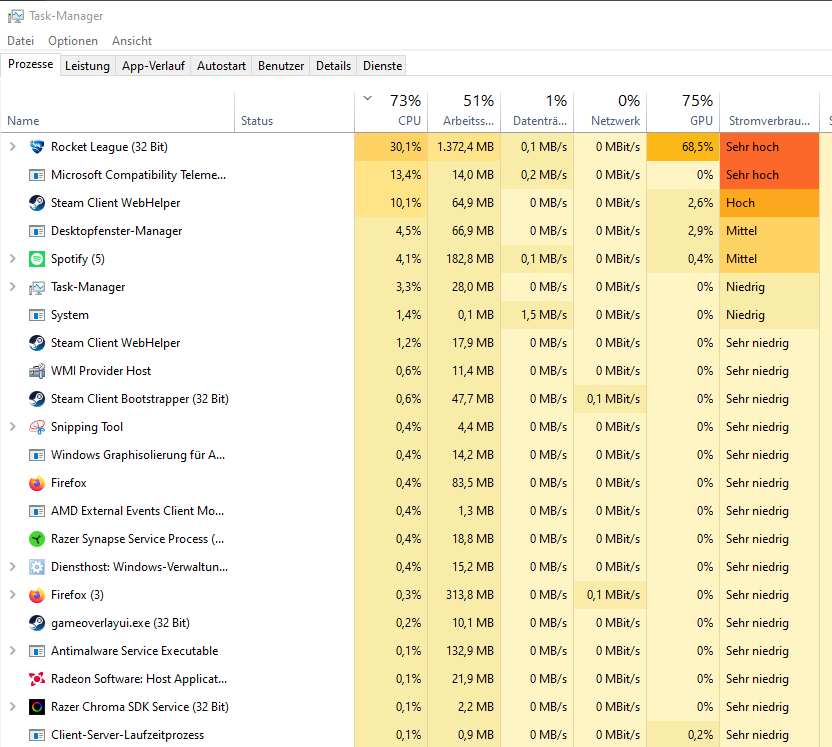Expand Razer Chroma SDK Service group

(x=13, y=707)
